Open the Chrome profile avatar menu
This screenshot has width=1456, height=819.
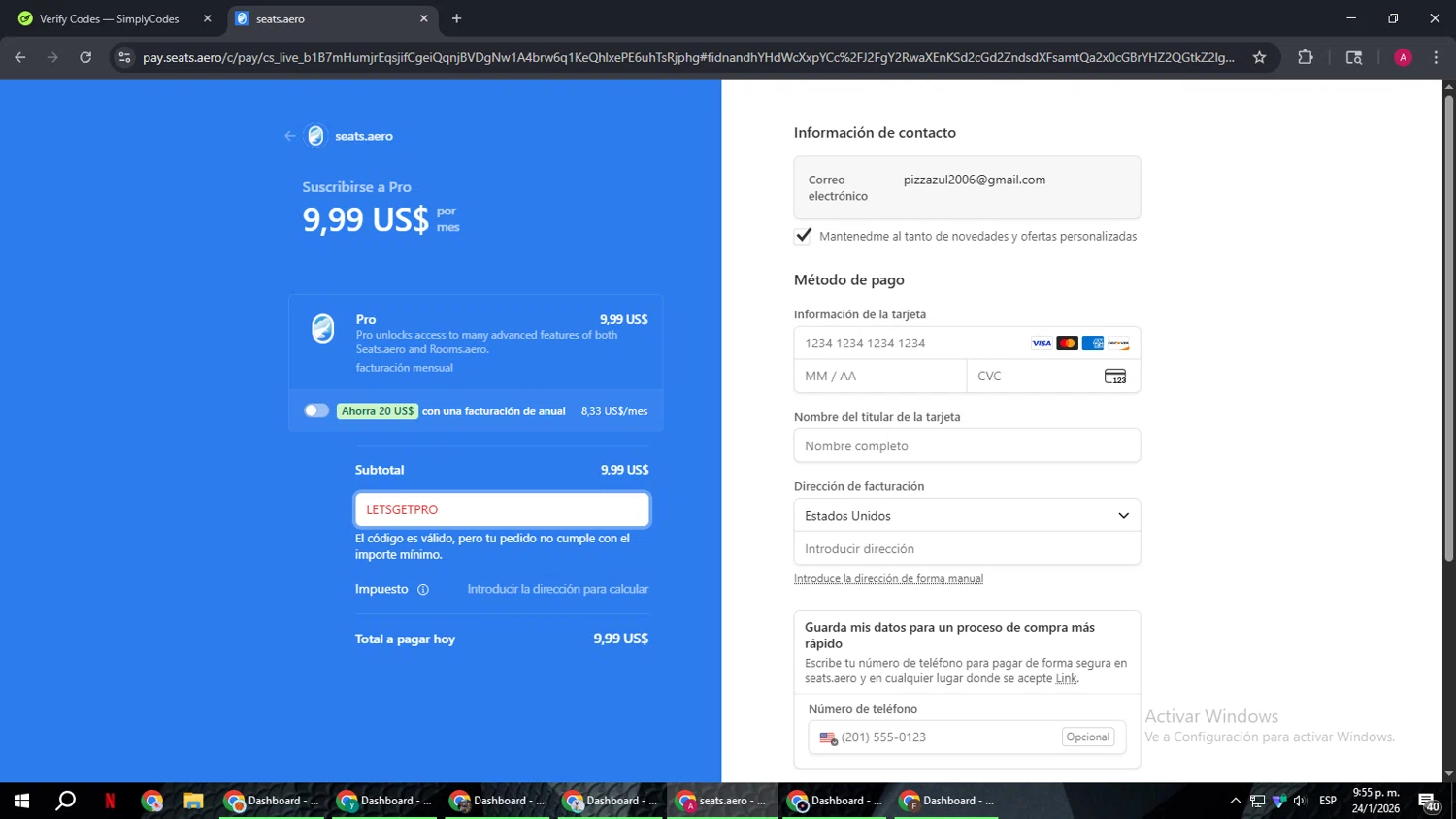point(1403,57)
